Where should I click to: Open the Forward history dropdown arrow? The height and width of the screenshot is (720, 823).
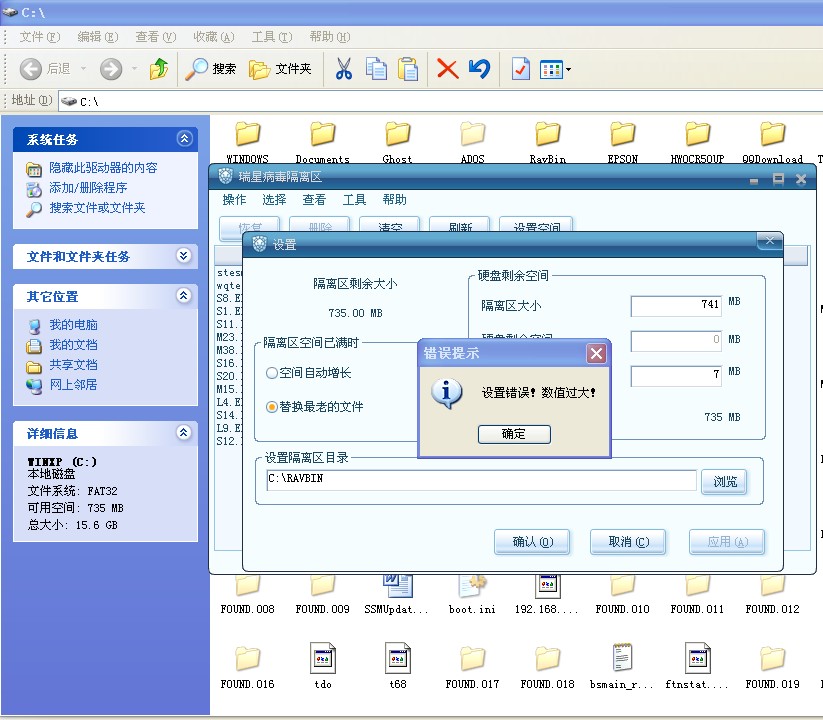click(135, 69)
